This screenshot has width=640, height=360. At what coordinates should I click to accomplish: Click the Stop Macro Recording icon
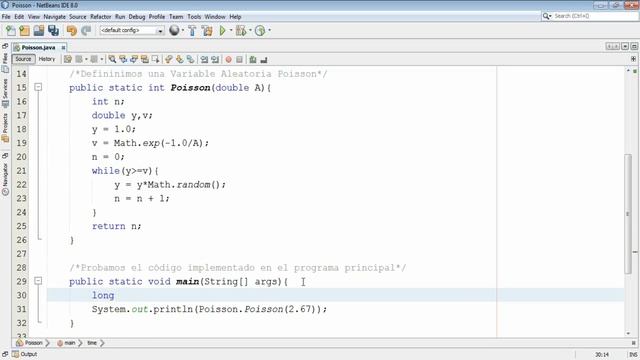coord(239,60)
